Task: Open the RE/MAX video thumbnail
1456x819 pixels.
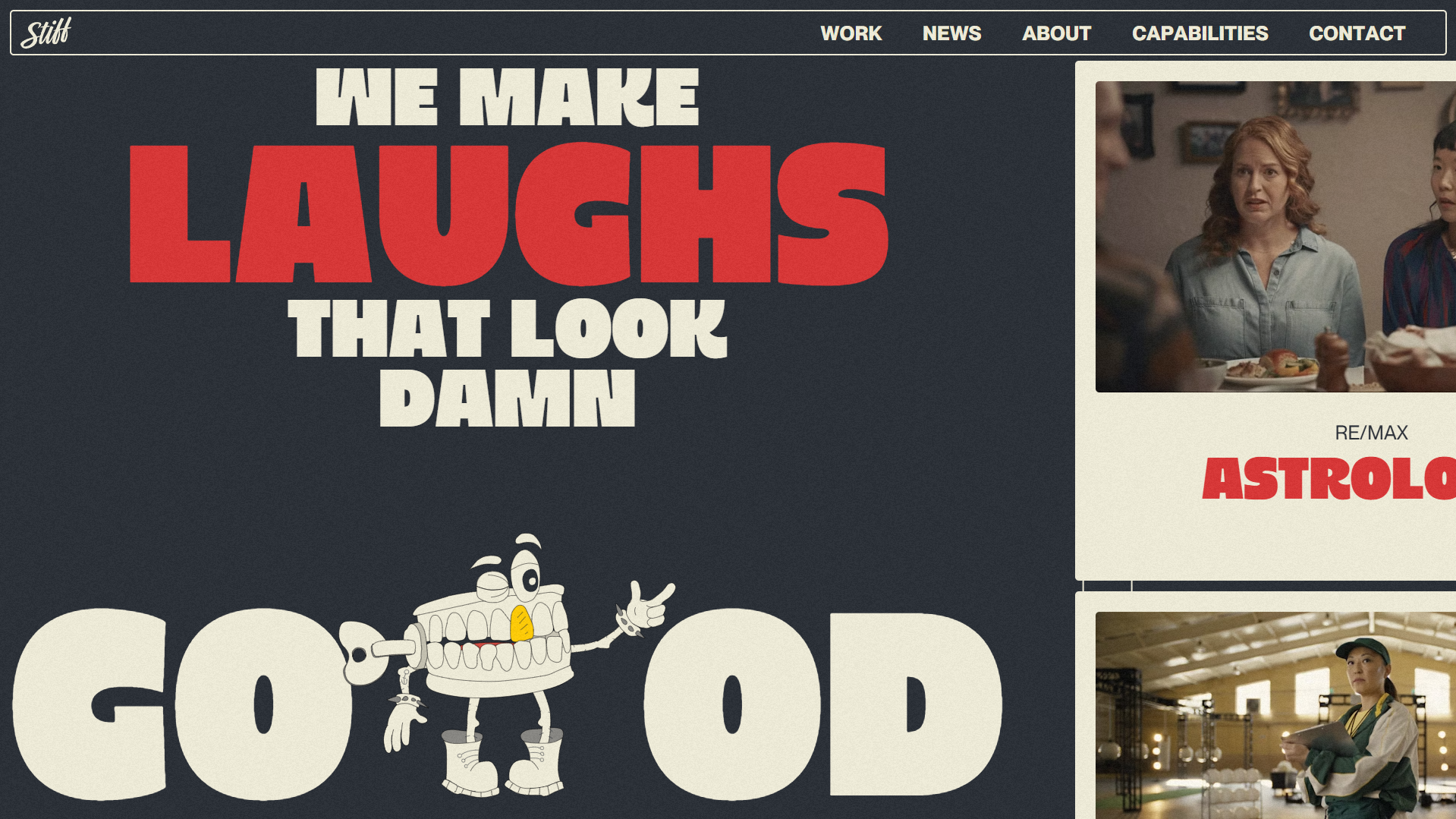Action: (x=1275, y=237)
